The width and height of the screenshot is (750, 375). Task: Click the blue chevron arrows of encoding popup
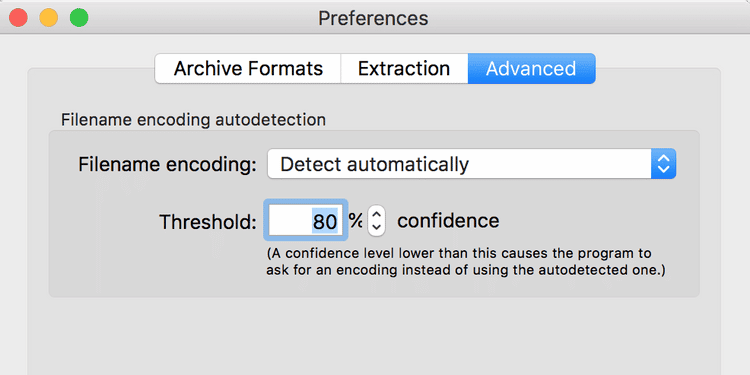pyautogui.click(x=663, y=164)
